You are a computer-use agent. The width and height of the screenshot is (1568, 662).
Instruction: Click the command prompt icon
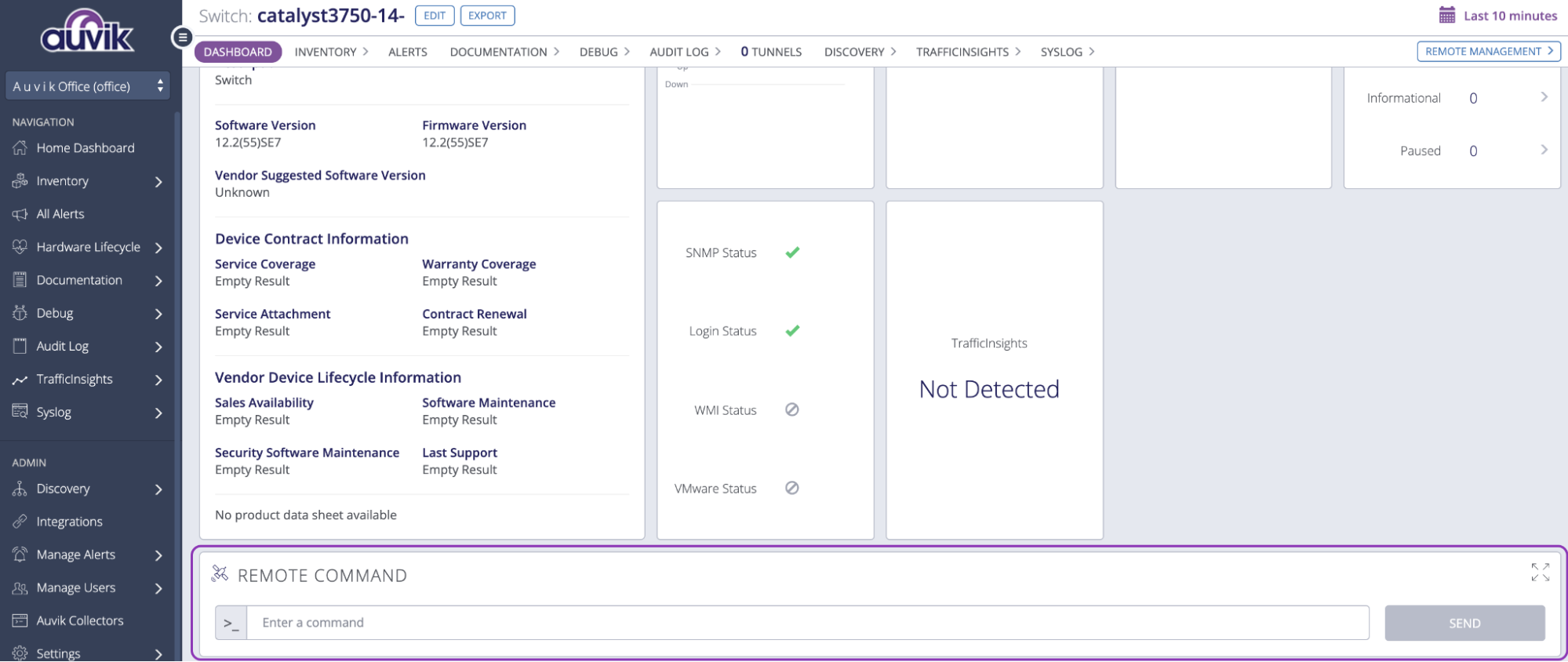tap(231, 623)
